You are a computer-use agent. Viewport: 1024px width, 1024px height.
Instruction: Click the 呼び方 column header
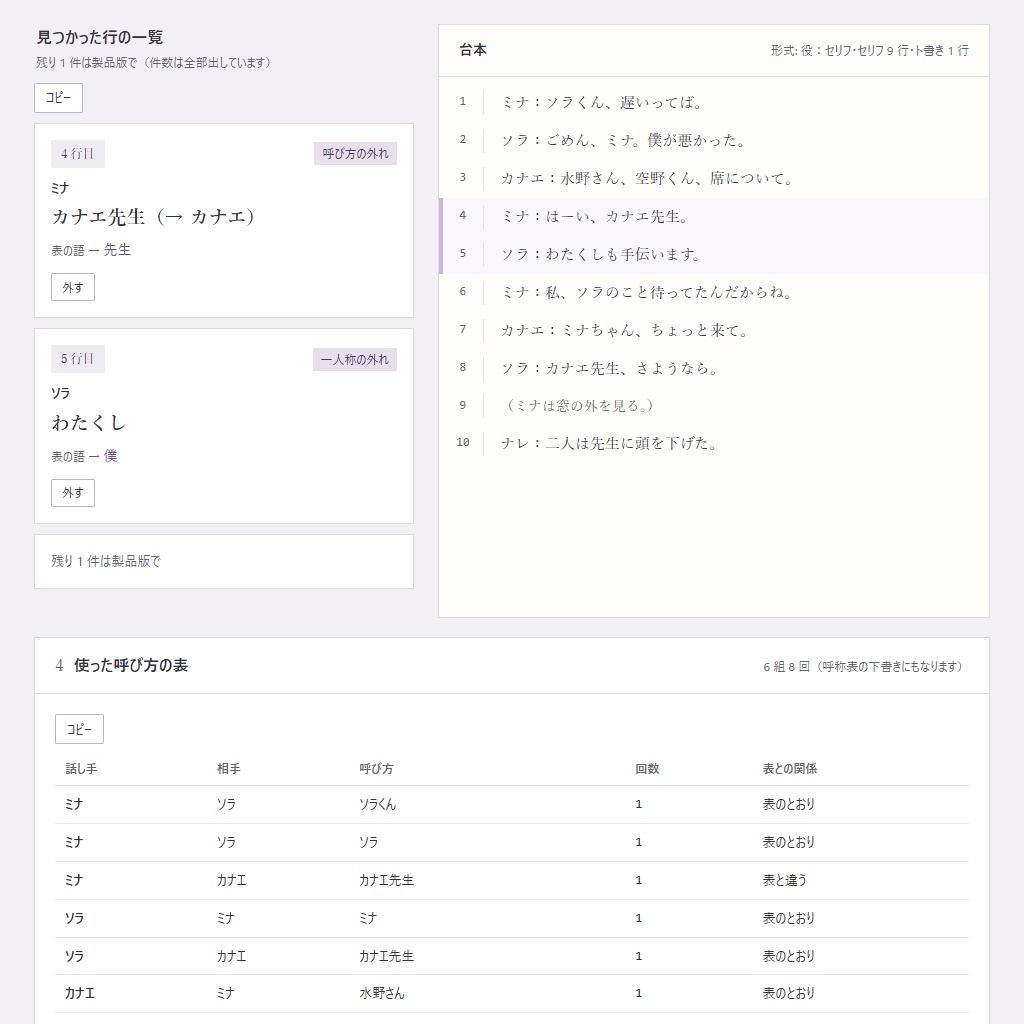[376, 769]
